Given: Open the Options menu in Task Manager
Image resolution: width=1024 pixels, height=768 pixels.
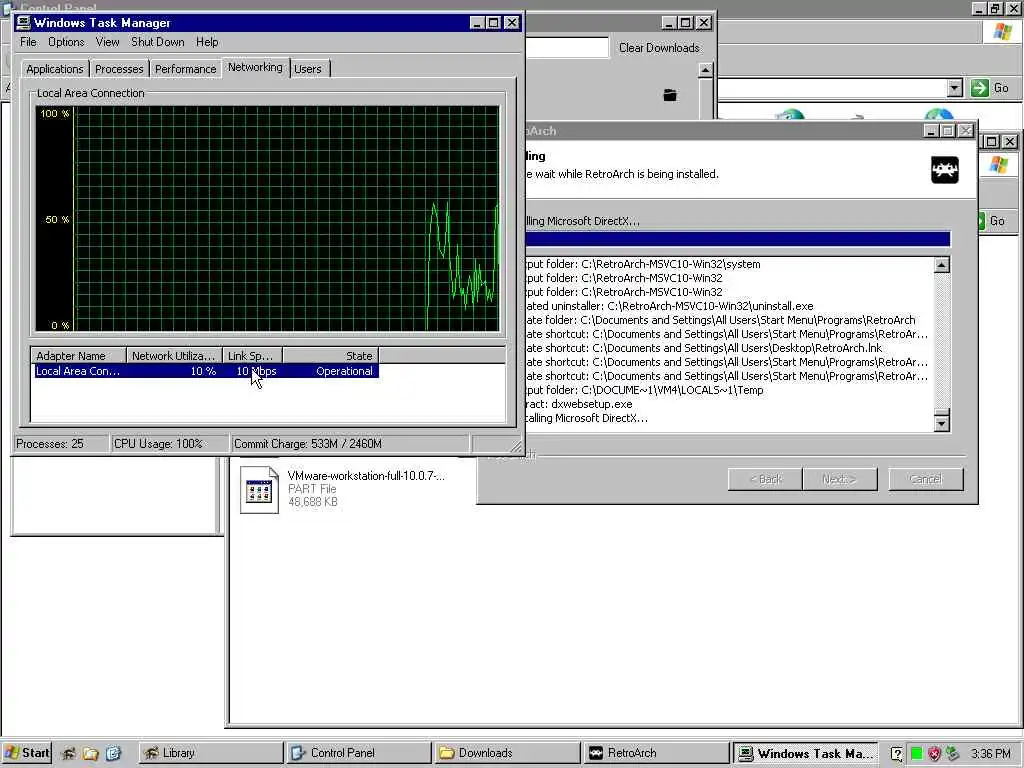Looking at the screenshot, I should click(x=66, y=42).
